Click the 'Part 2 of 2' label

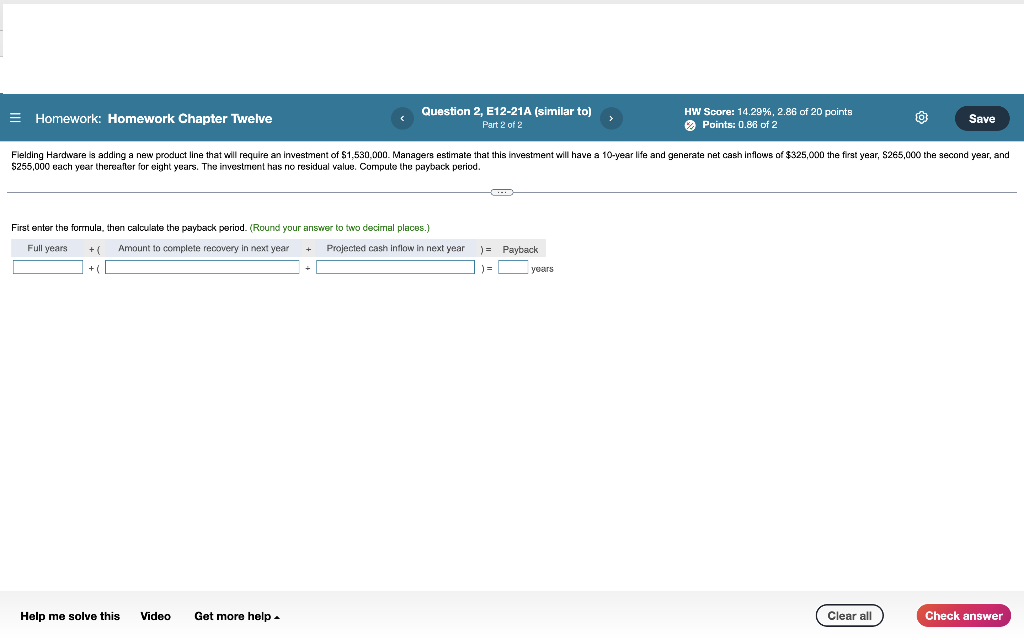(502, 125)
